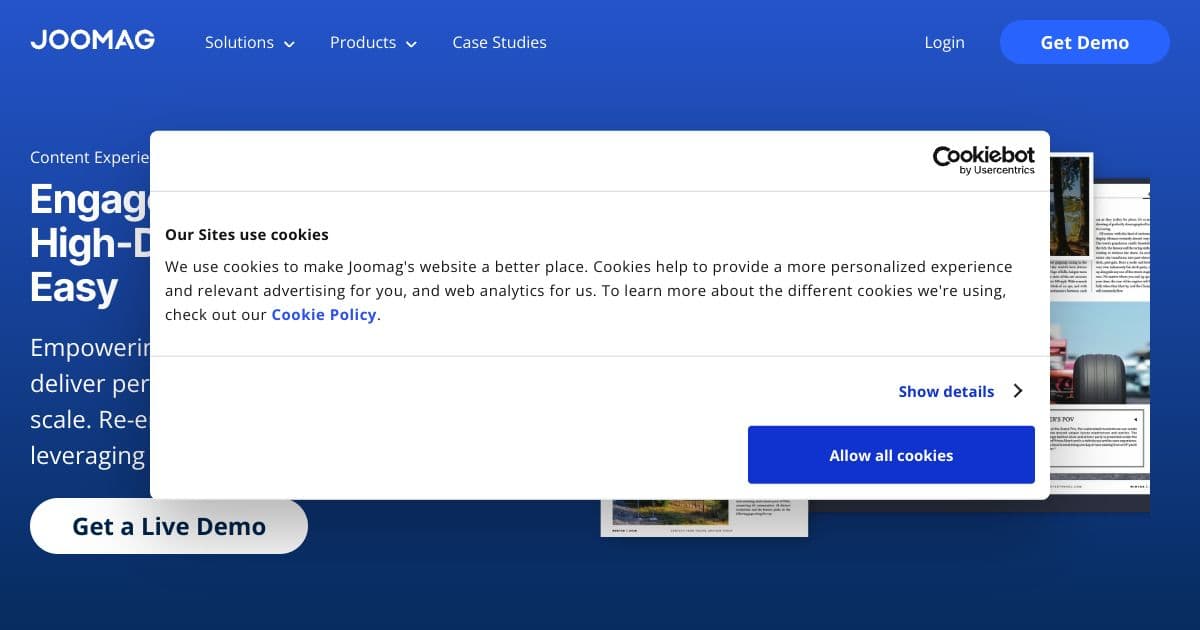Click the Joomag logo
The width and height of the screenshot is (1200, 630).
92,41
